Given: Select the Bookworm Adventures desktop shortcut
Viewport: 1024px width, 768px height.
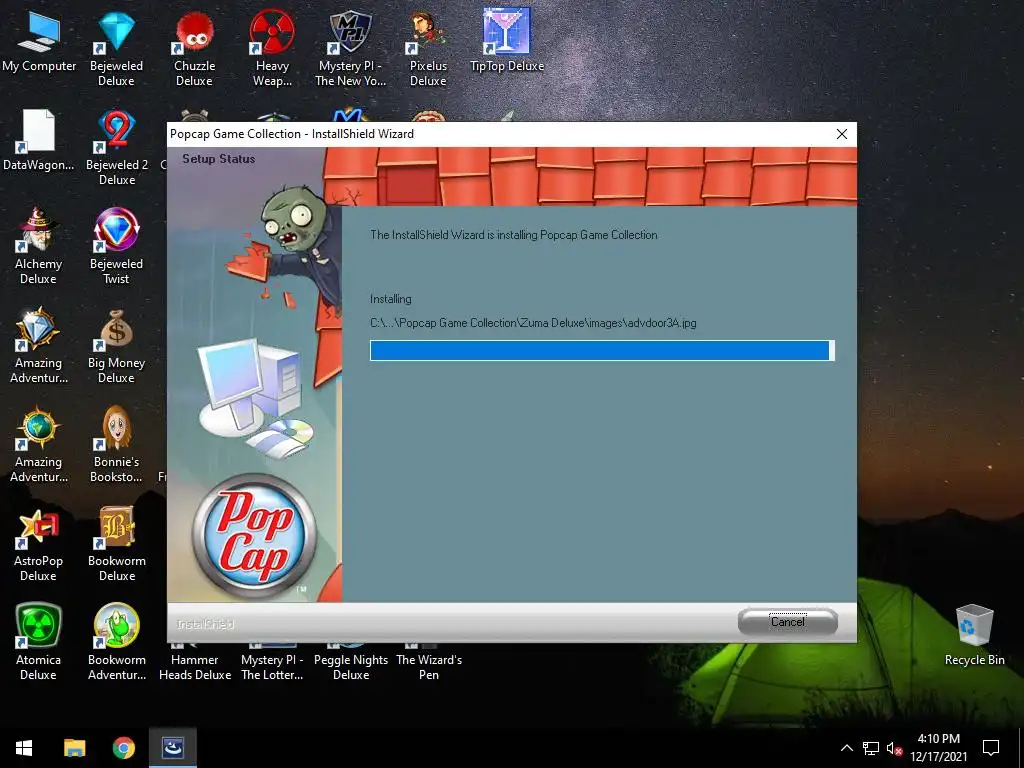Looking at the screenshot, I should pyautogui.click(x=117, y=643).
